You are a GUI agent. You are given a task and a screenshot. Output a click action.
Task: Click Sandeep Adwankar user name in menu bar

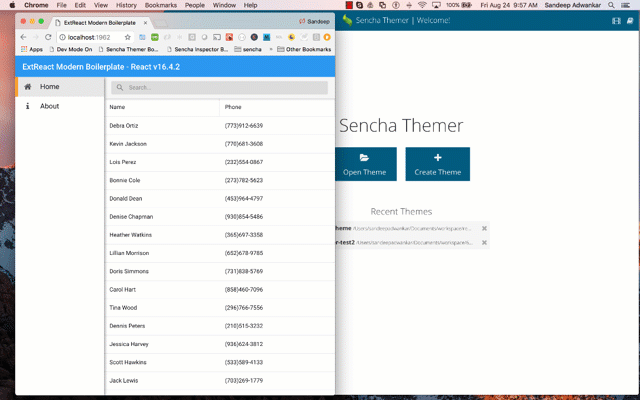pyautogui.click(x=573, y=5)
